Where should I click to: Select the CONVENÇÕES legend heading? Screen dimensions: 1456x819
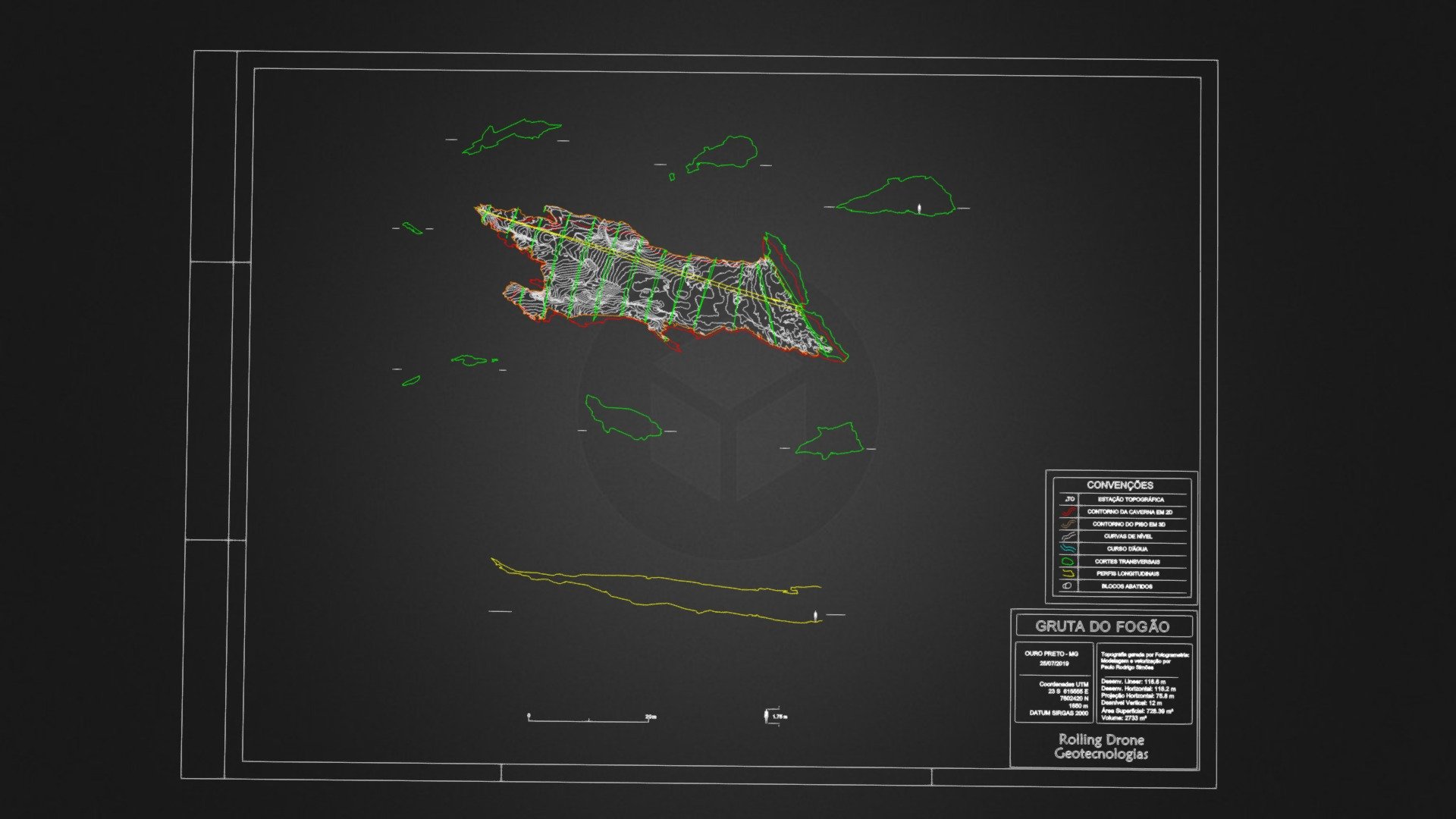[1120, 485]
